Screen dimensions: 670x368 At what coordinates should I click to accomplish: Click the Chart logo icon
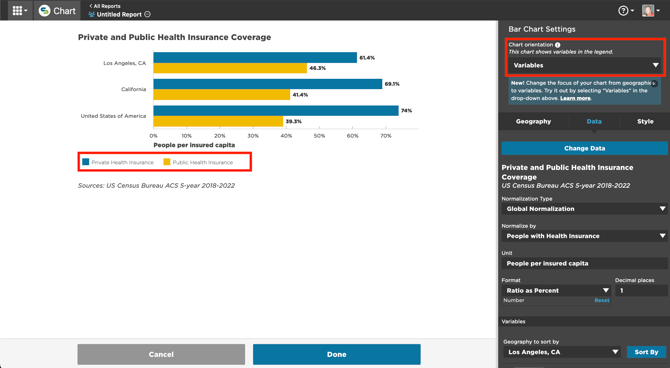tap(44, 11)
